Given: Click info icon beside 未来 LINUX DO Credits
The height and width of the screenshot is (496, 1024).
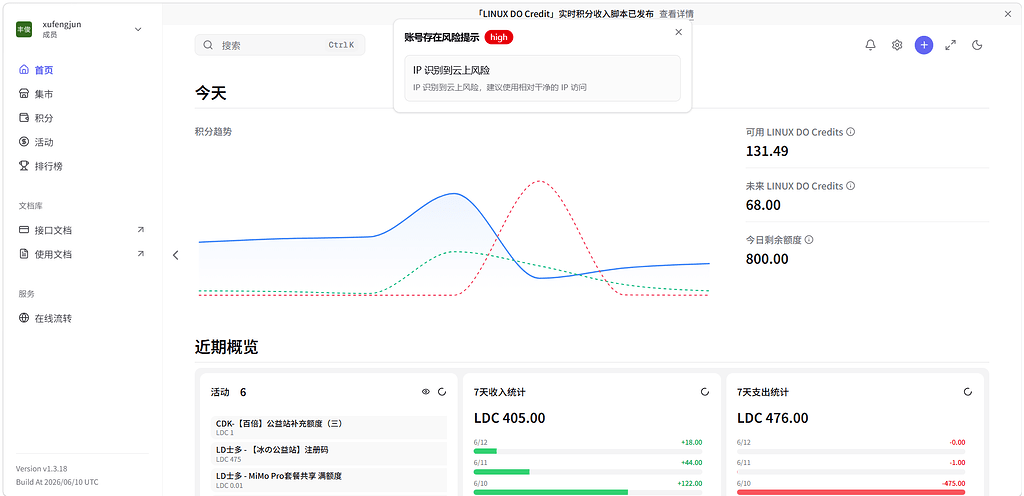Looking at the screenshot, I should point(850,186).
